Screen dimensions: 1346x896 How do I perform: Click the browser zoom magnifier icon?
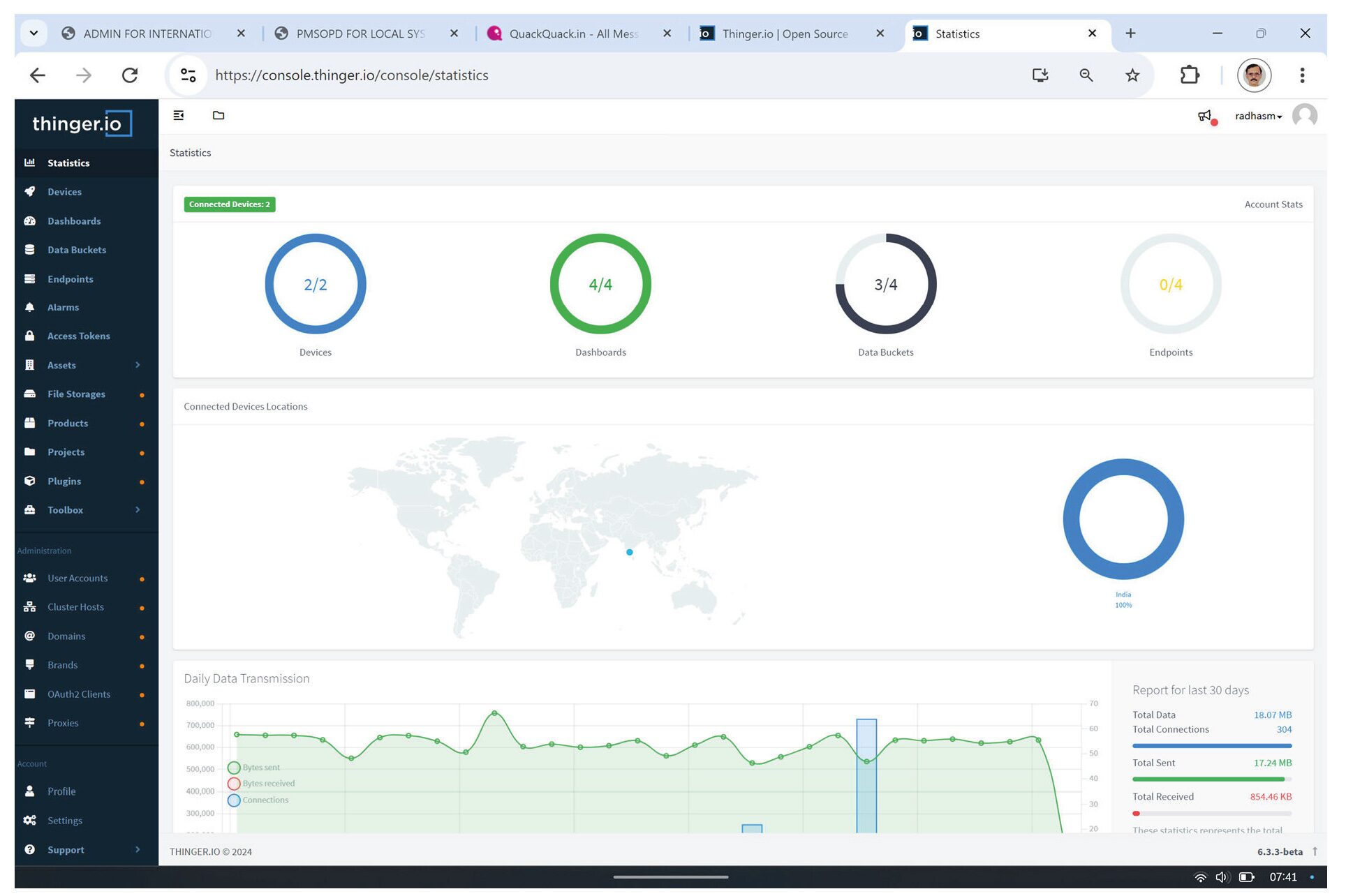click(1088, 75)
